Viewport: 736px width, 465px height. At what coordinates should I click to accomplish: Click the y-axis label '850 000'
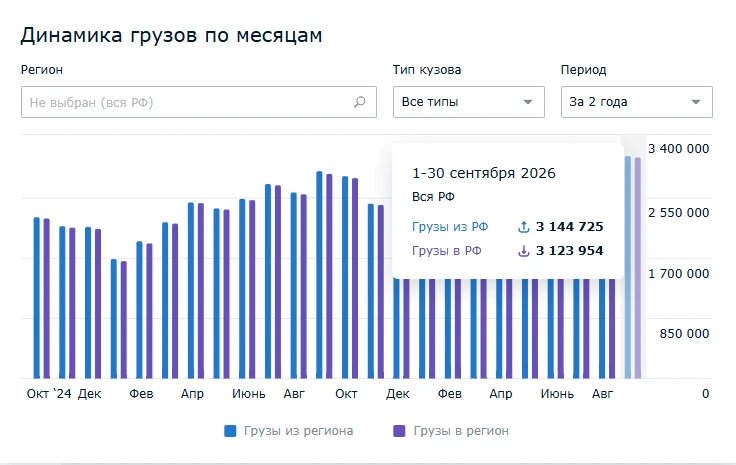pyautogui.click(x=684, y=334)
